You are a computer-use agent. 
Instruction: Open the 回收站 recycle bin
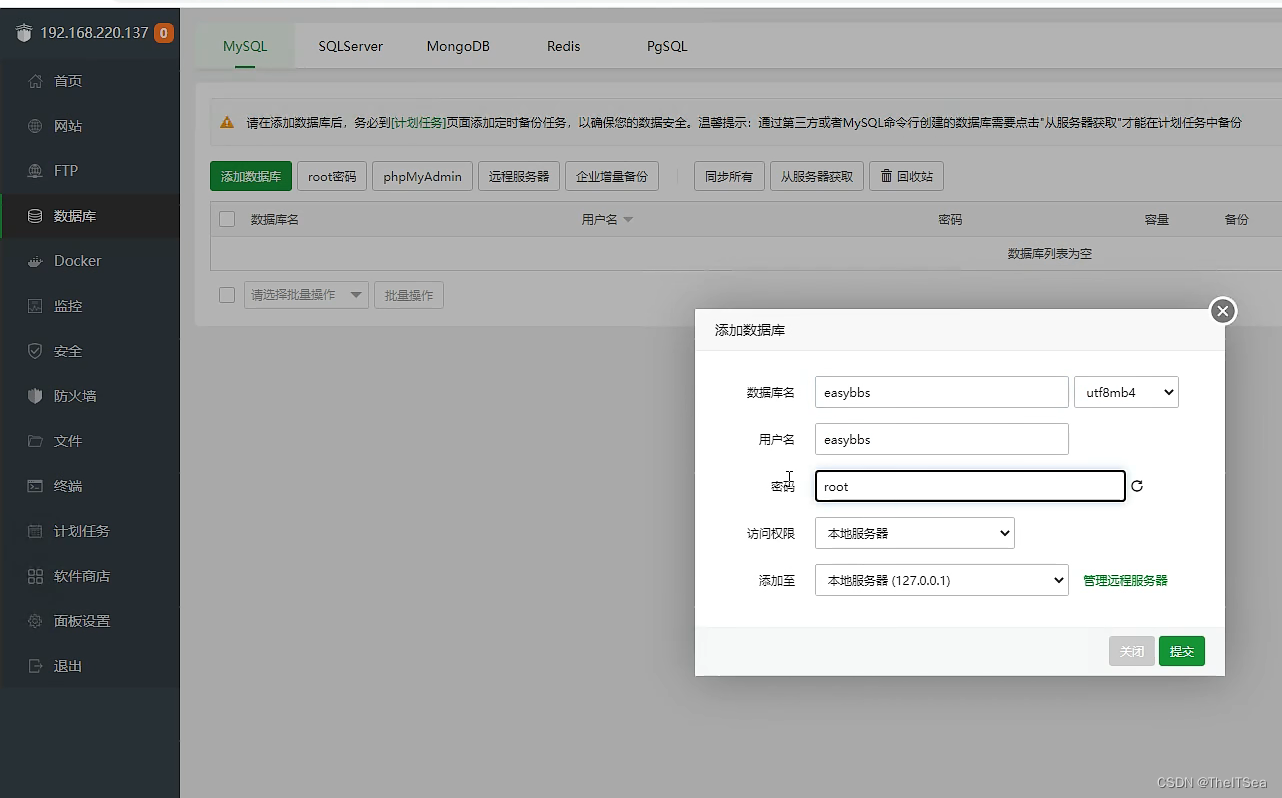[x=906, y=176]
